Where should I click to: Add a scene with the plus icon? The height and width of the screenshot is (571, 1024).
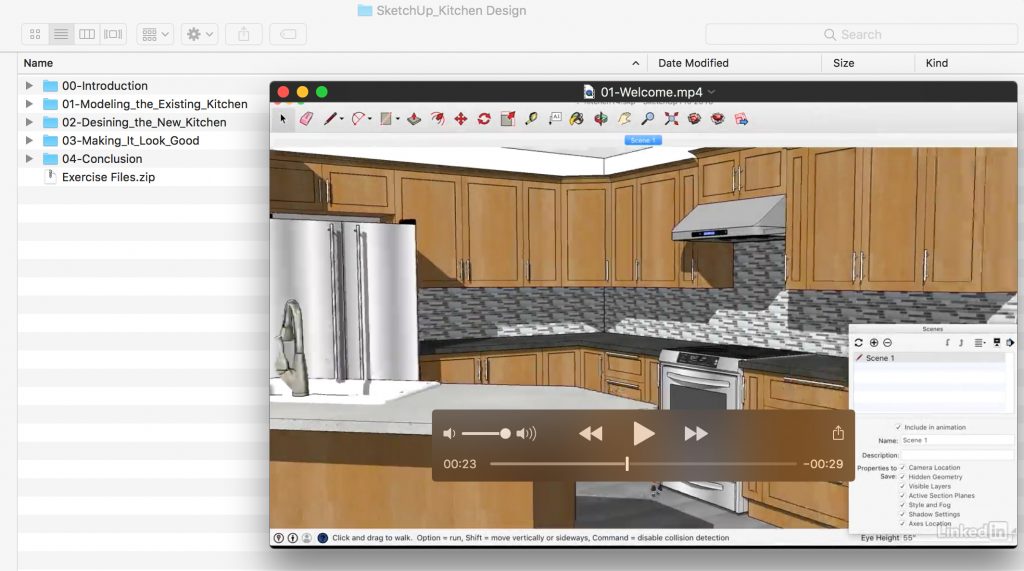[874, 342]
